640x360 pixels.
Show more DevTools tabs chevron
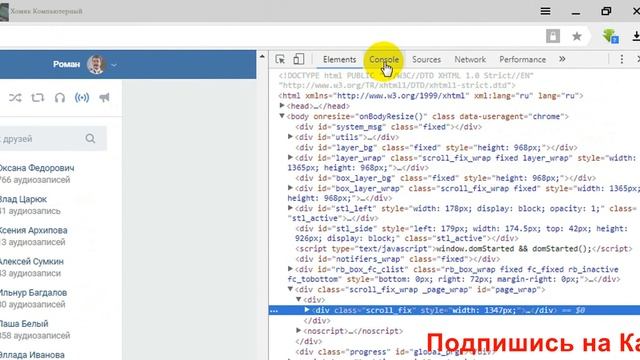pyautogui.click(x=562, y=59)
